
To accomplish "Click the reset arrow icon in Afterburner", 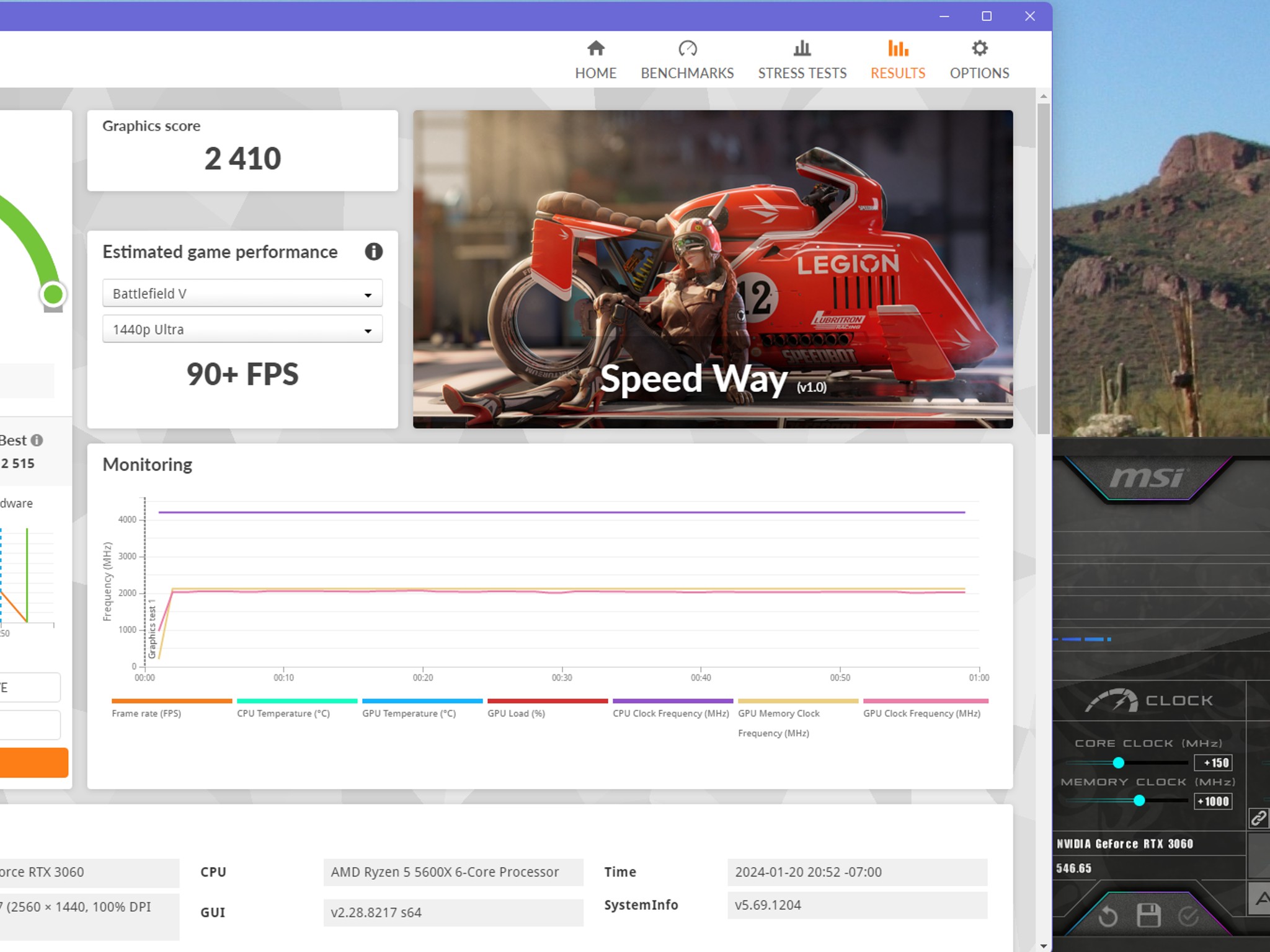I will pos(1108,916).
